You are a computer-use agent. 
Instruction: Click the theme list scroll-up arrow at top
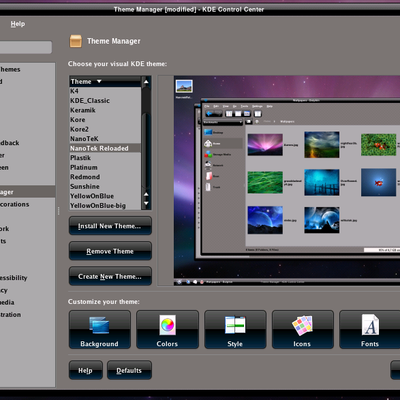pos(146,82)
